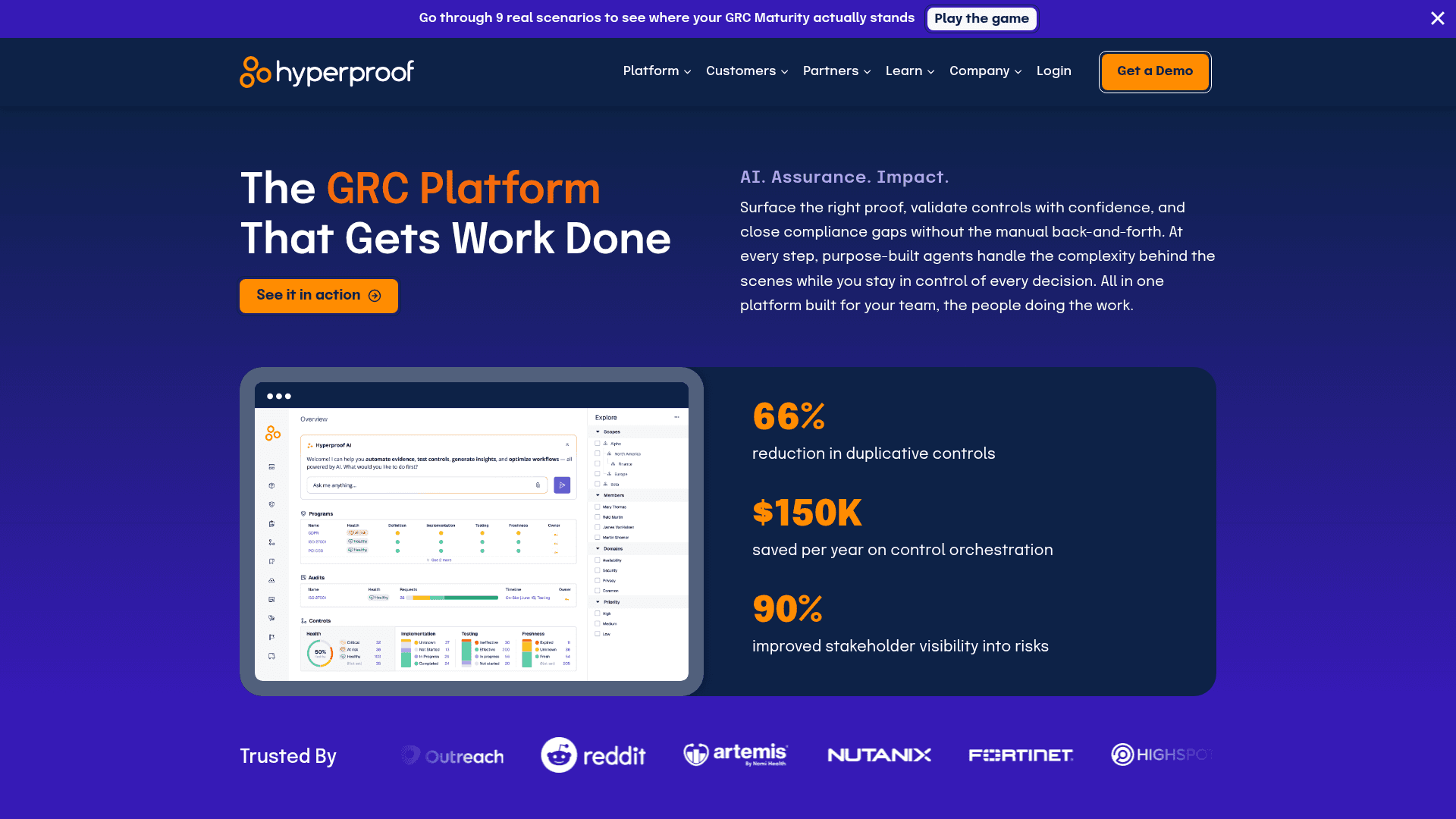Dismiss the top announcement banner
This screenshot has height=819, width=1456.
coord(1437,18)
